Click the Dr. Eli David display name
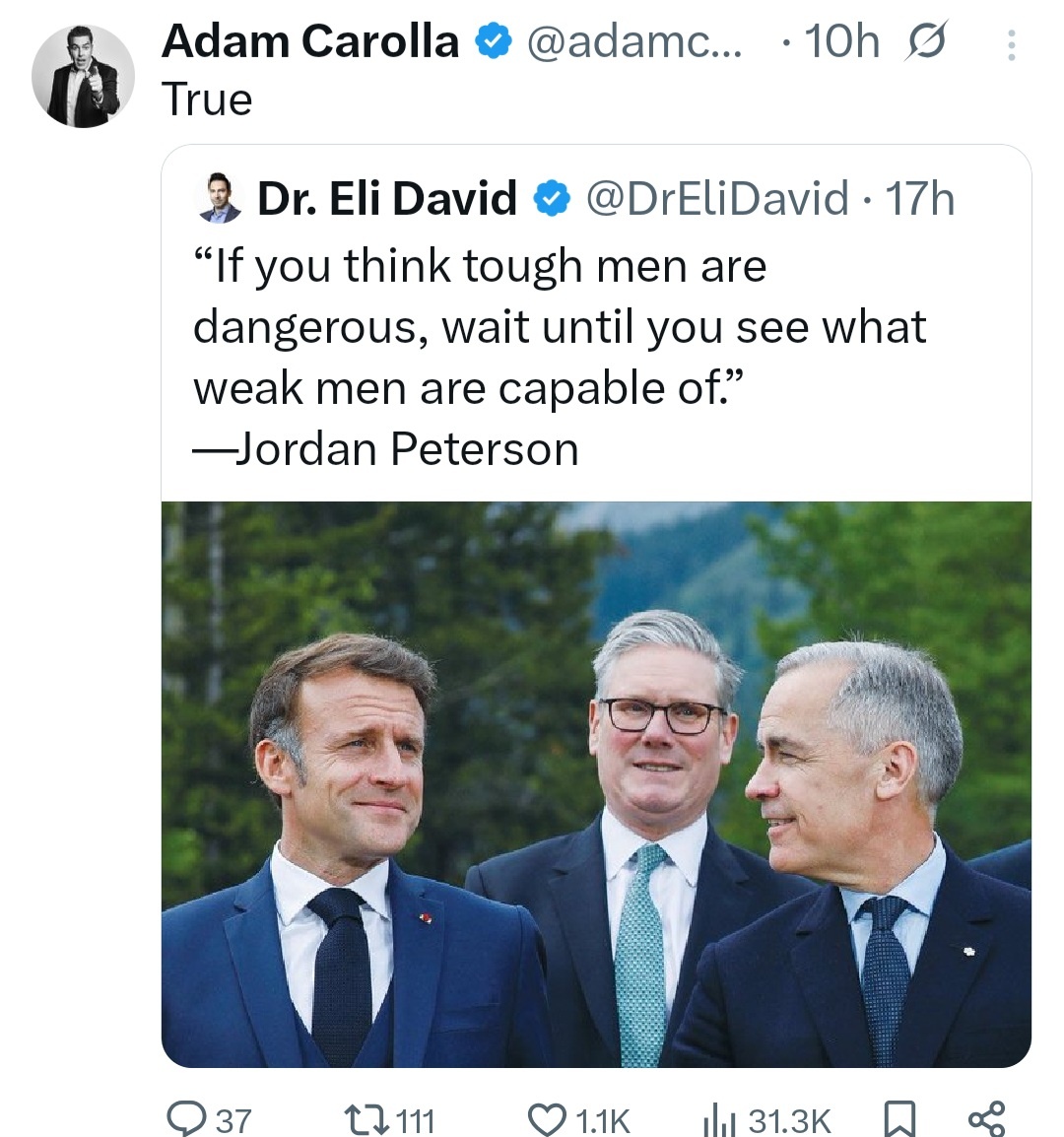The width and height of the screenshot is (1064, 1137). click(386, 199)
